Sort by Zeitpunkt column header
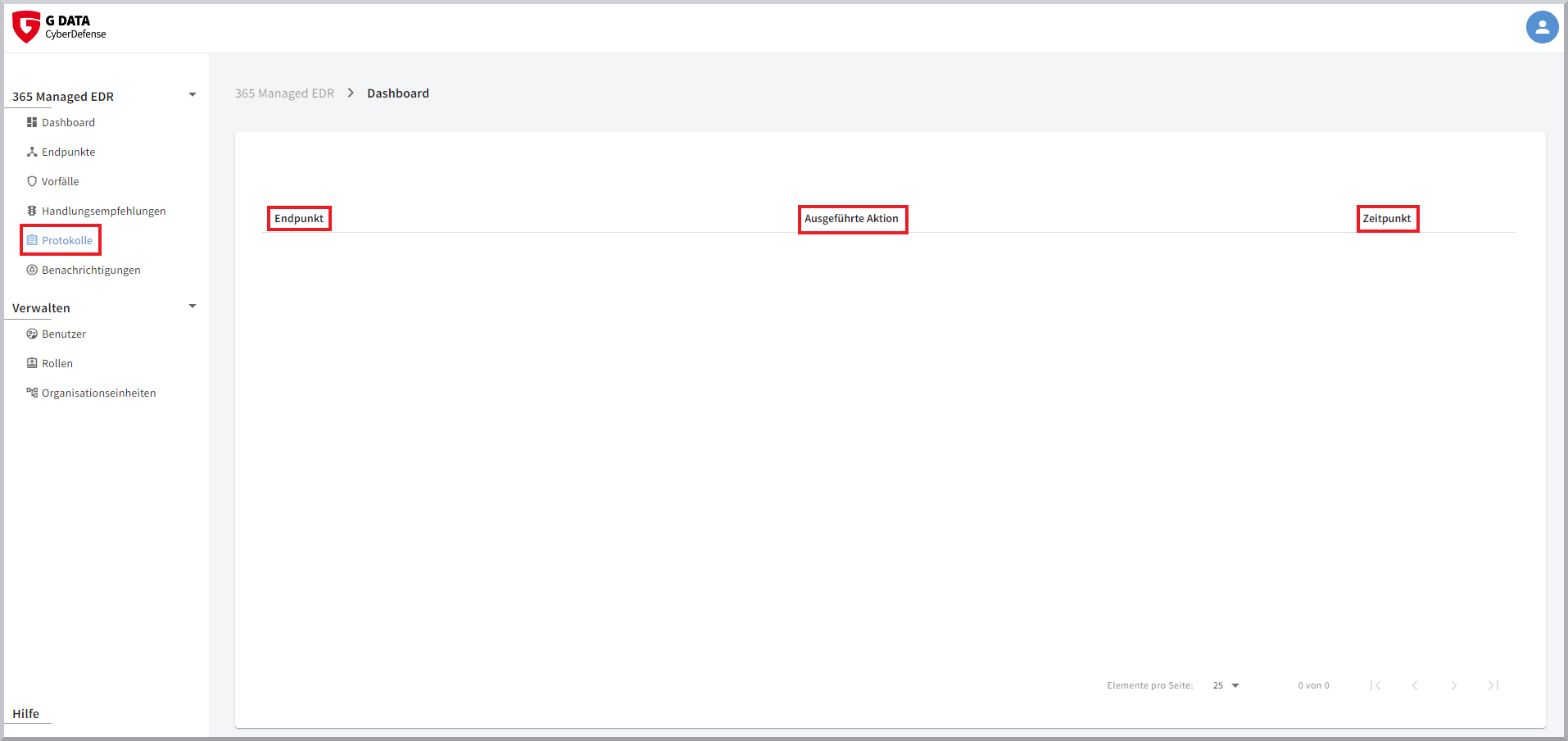 pos(1386,218)
